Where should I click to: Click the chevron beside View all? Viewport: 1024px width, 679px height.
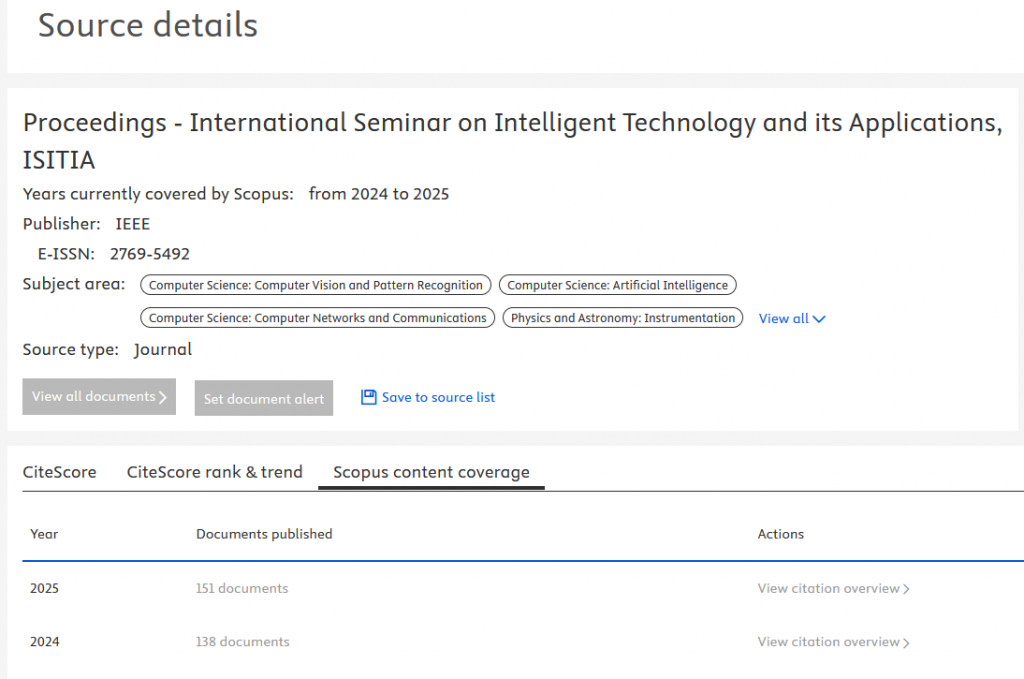(x=820, y=319)
